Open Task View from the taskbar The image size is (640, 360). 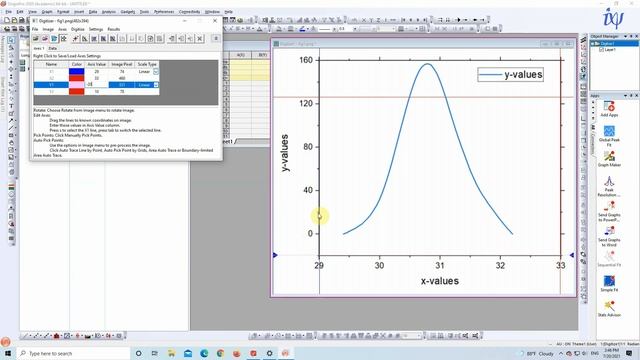[x=155, y=353]
